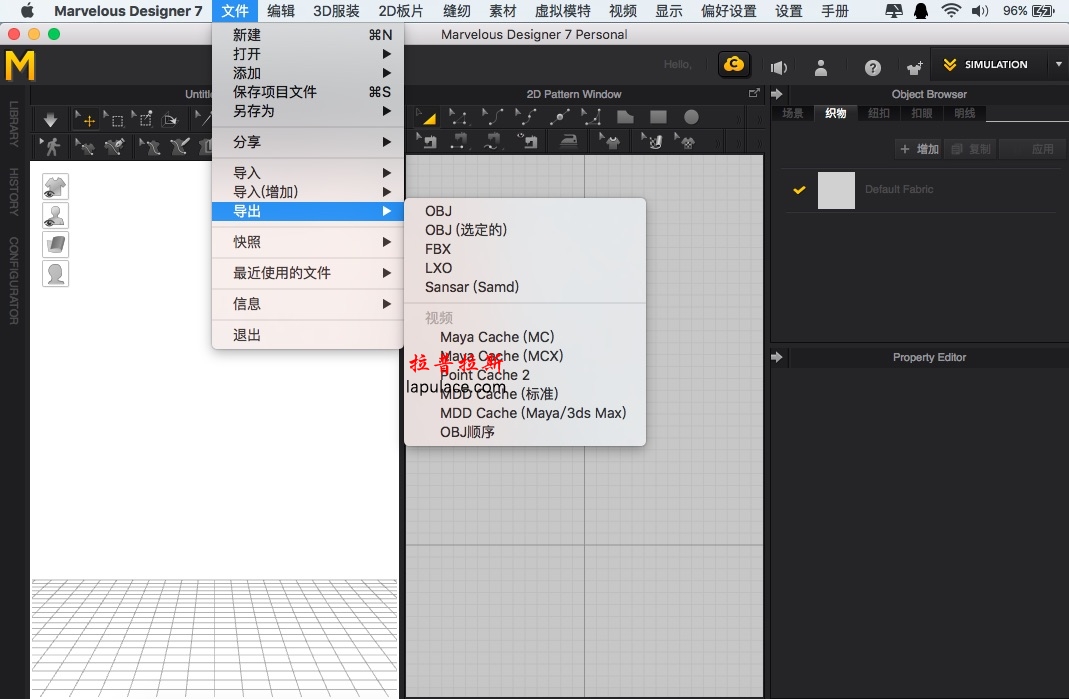
Task: Click the 增加 add fabric button
Action: pyautogui.click(x=918, y=149)
